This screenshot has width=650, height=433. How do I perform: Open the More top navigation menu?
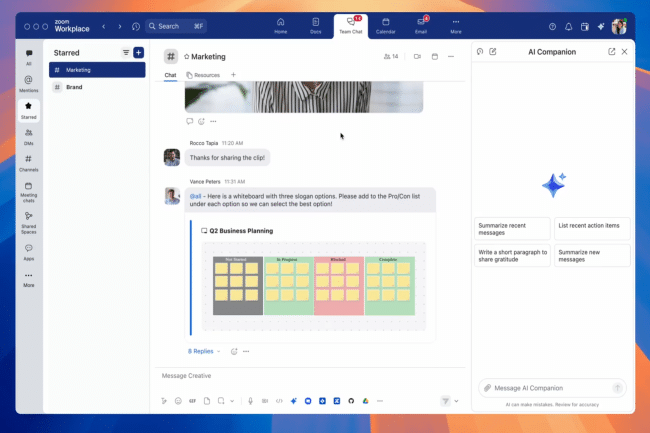(456, 26)
